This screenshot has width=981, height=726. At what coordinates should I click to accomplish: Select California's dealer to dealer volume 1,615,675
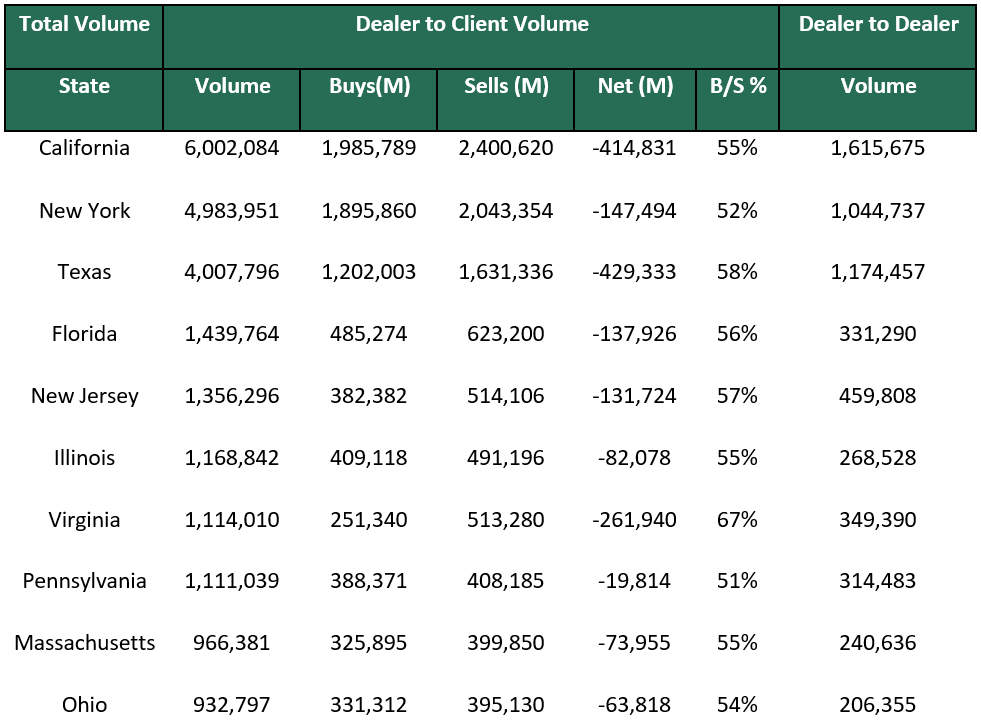(x=878, y=148)
